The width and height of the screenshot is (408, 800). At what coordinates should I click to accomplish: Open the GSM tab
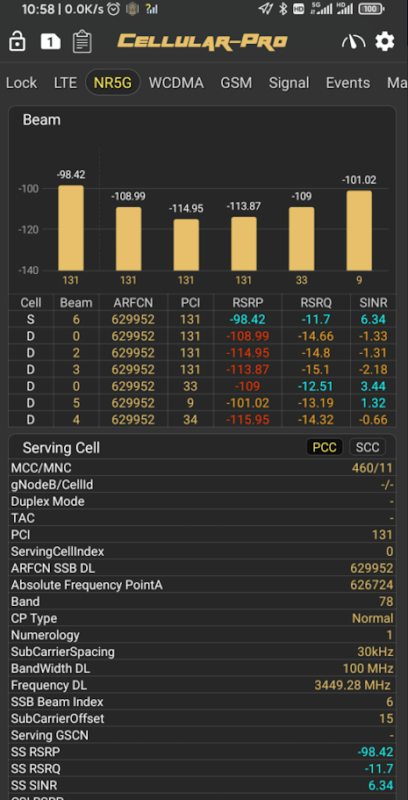tap(236, 83)
